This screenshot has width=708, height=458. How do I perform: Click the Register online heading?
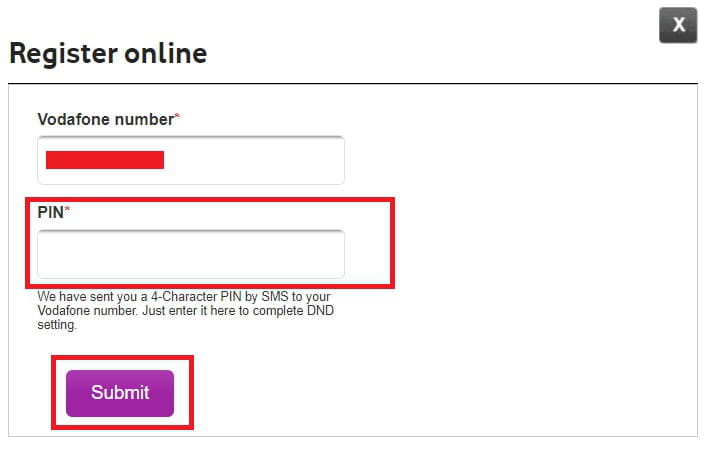[108, 53]
